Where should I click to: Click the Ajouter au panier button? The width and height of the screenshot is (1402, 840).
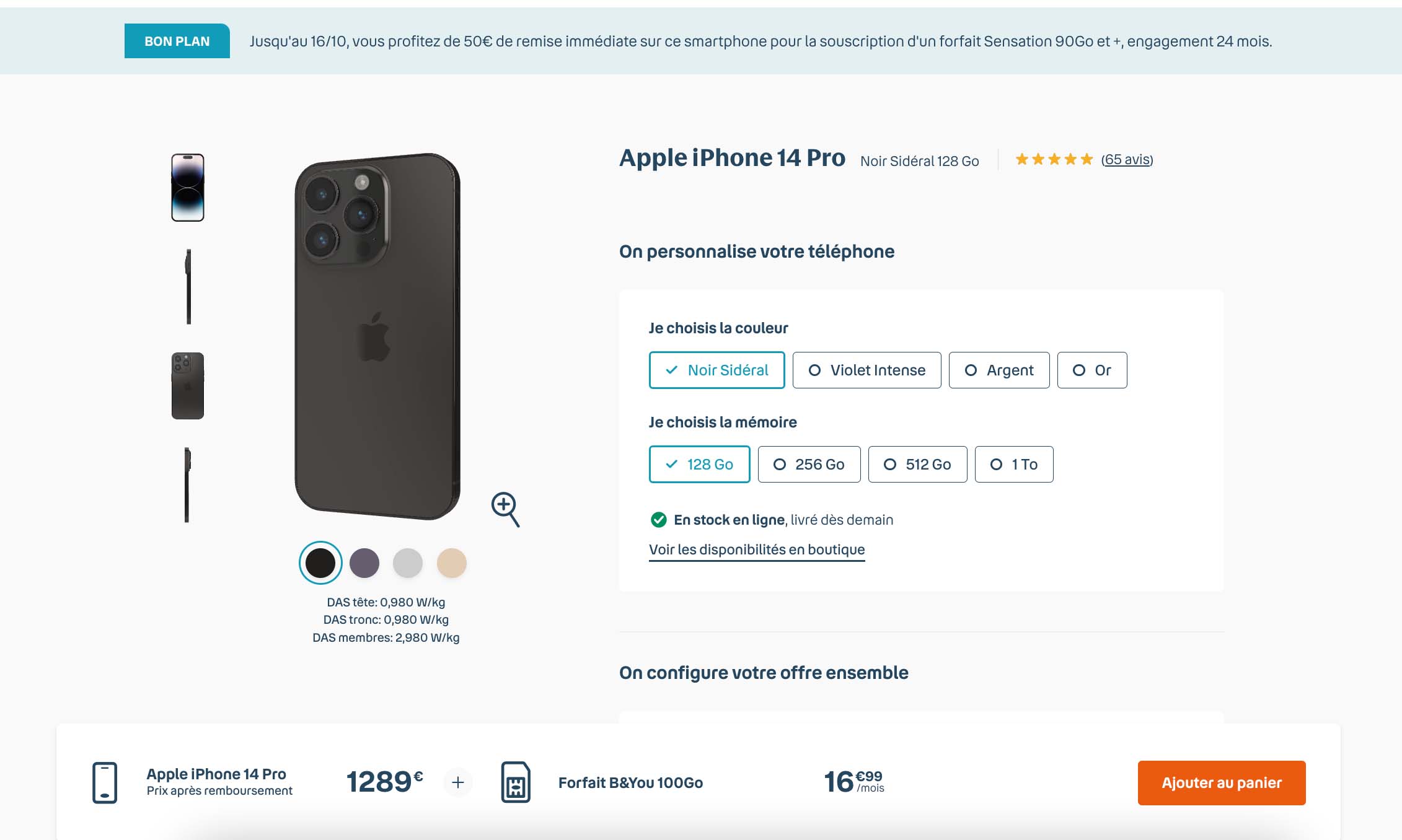(1221, 782)
